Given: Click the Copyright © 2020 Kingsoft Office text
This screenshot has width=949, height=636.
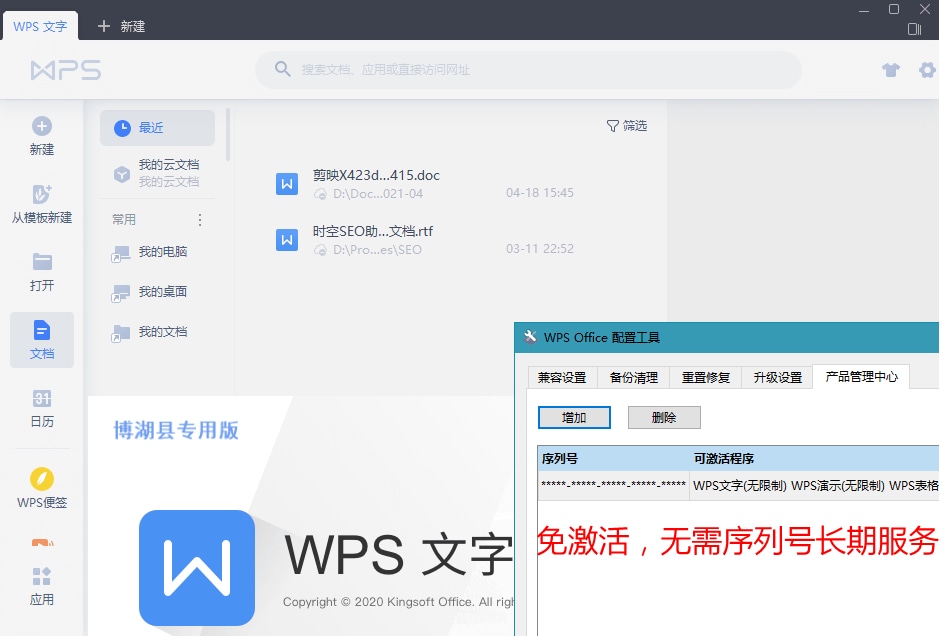Looking at the screenshot, I should [399, 602].
